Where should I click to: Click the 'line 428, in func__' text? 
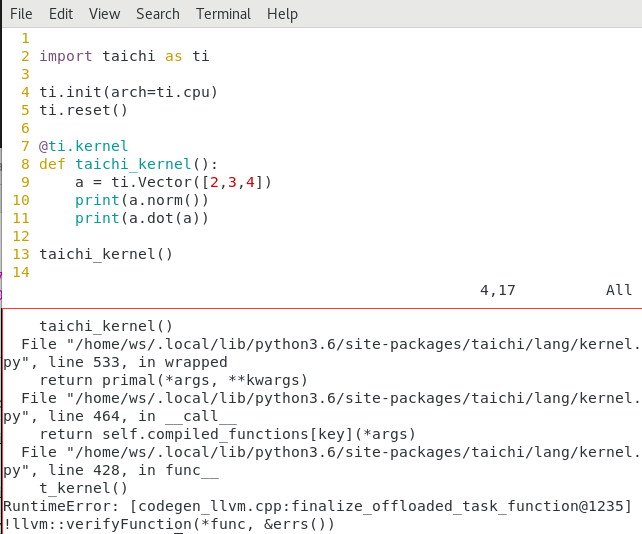click(x=133, y=471)
